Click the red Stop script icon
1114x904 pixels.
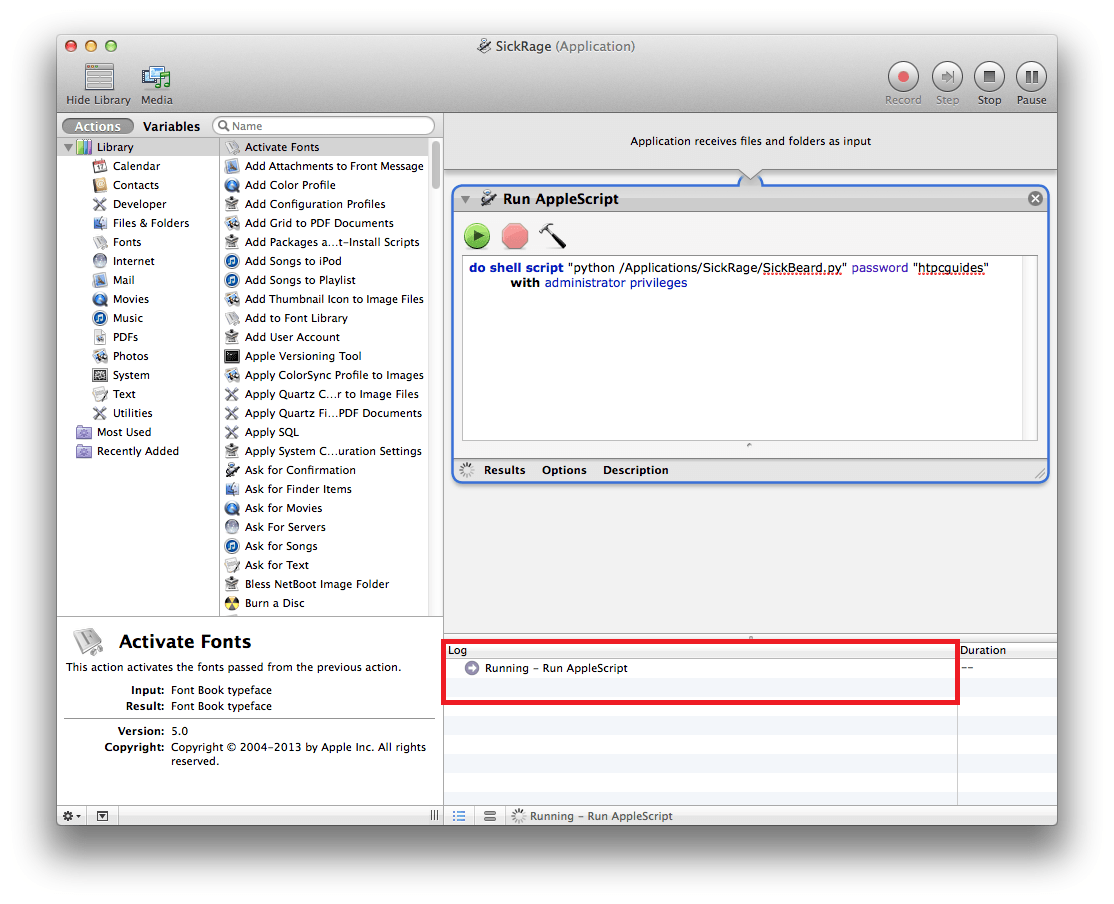click(x=514, y=236)
